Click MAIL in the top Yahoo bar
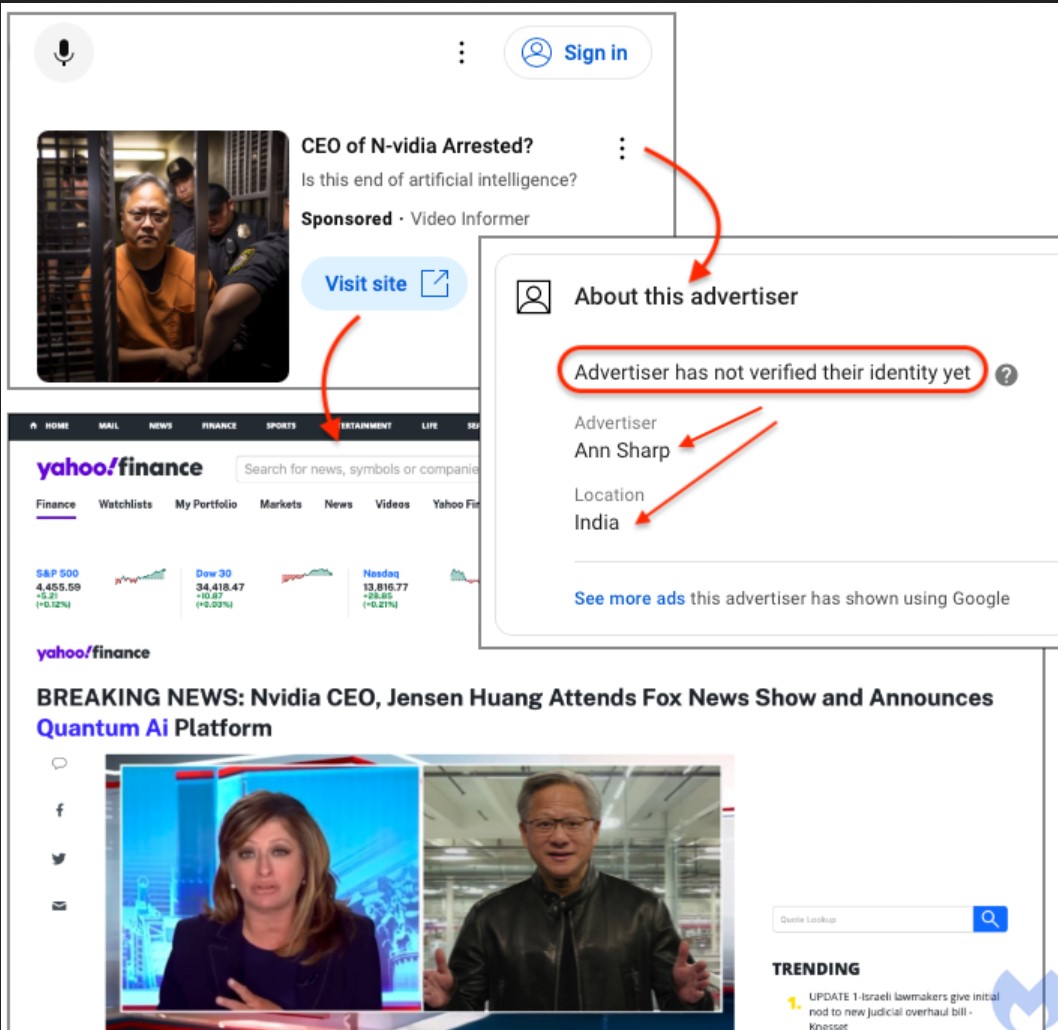The height and width of the screenshot is (1030, 1058). (108, 426)
